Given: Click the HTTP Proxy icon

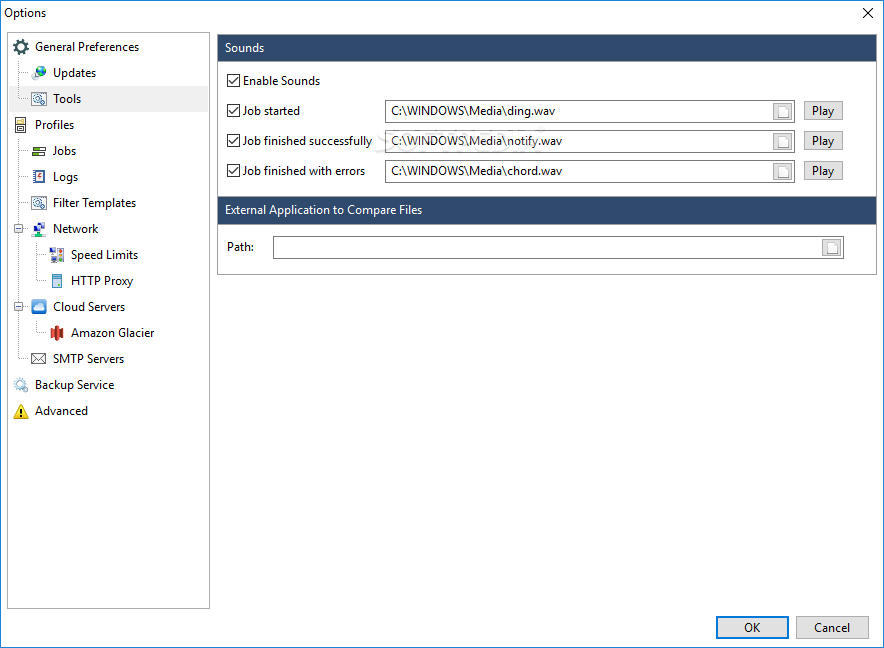Looking at the screenshot, I should click(57, 280).
